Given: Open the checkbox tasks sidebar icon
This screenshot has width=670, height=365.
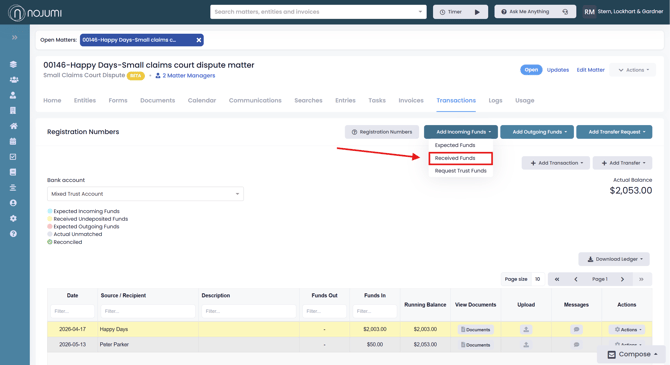Looking at the screenshot, I should pos(13,156).
